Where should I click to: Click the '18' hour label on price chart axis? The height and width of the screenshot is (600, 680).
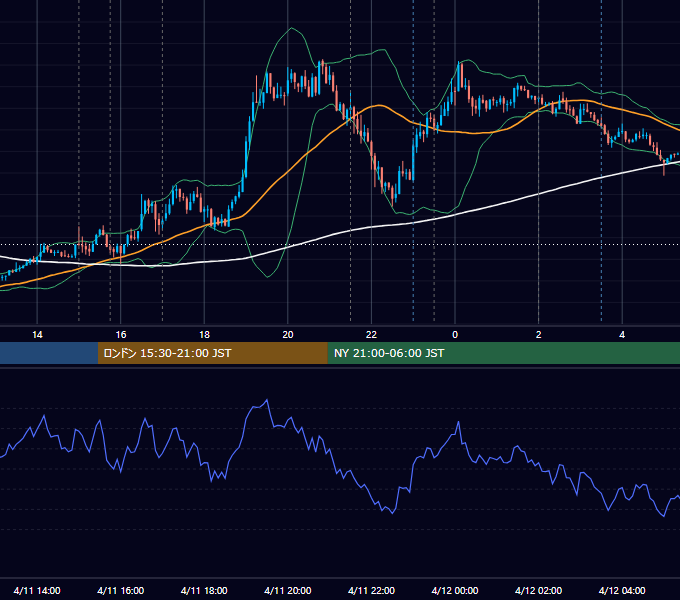coord(204,335)
